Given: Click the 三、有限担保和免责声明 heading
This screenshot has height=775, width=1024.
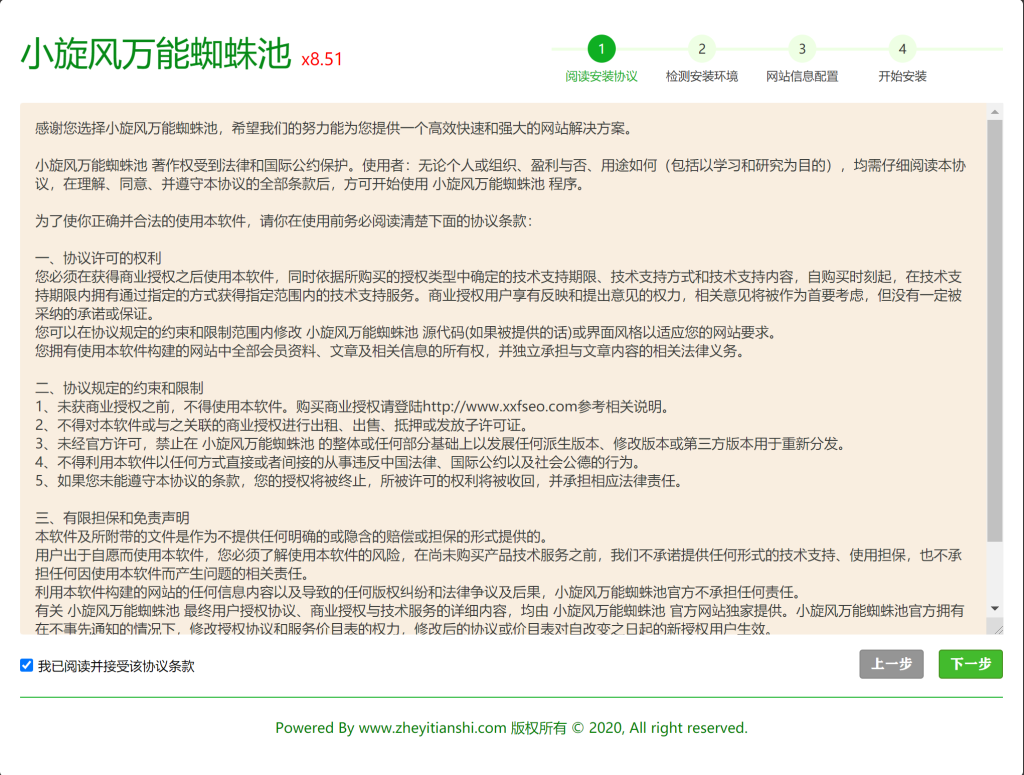Looking at the screenshot, I should [x=112, y=518].
